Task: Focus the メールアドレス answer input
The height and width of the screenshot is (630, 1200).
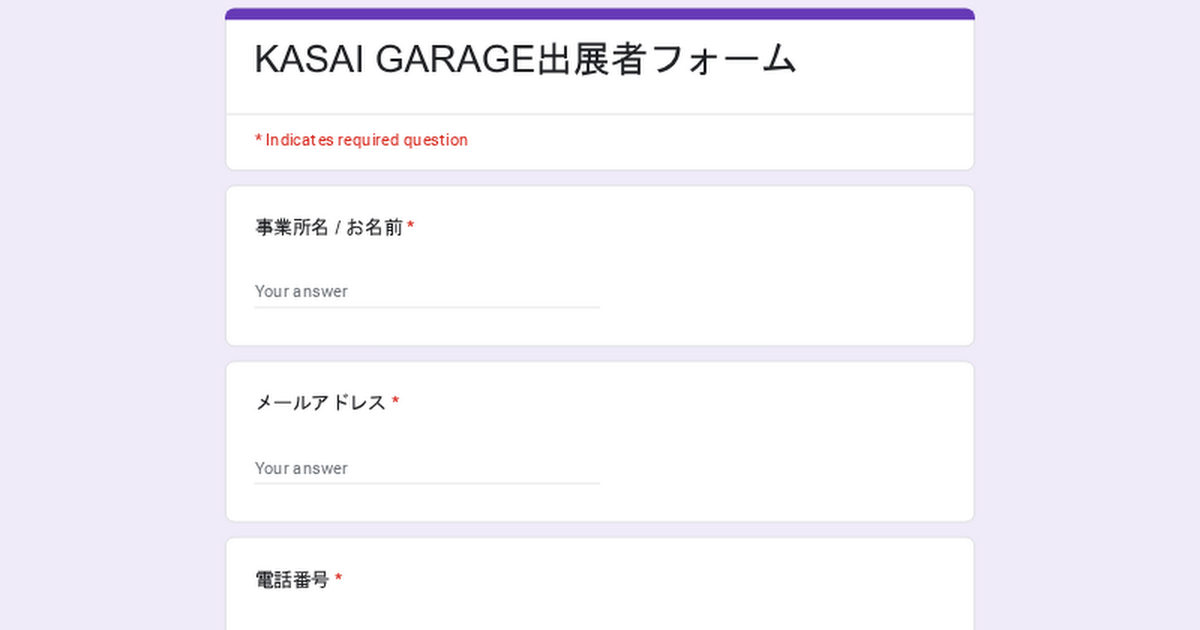Action: [x=427, y=468]
